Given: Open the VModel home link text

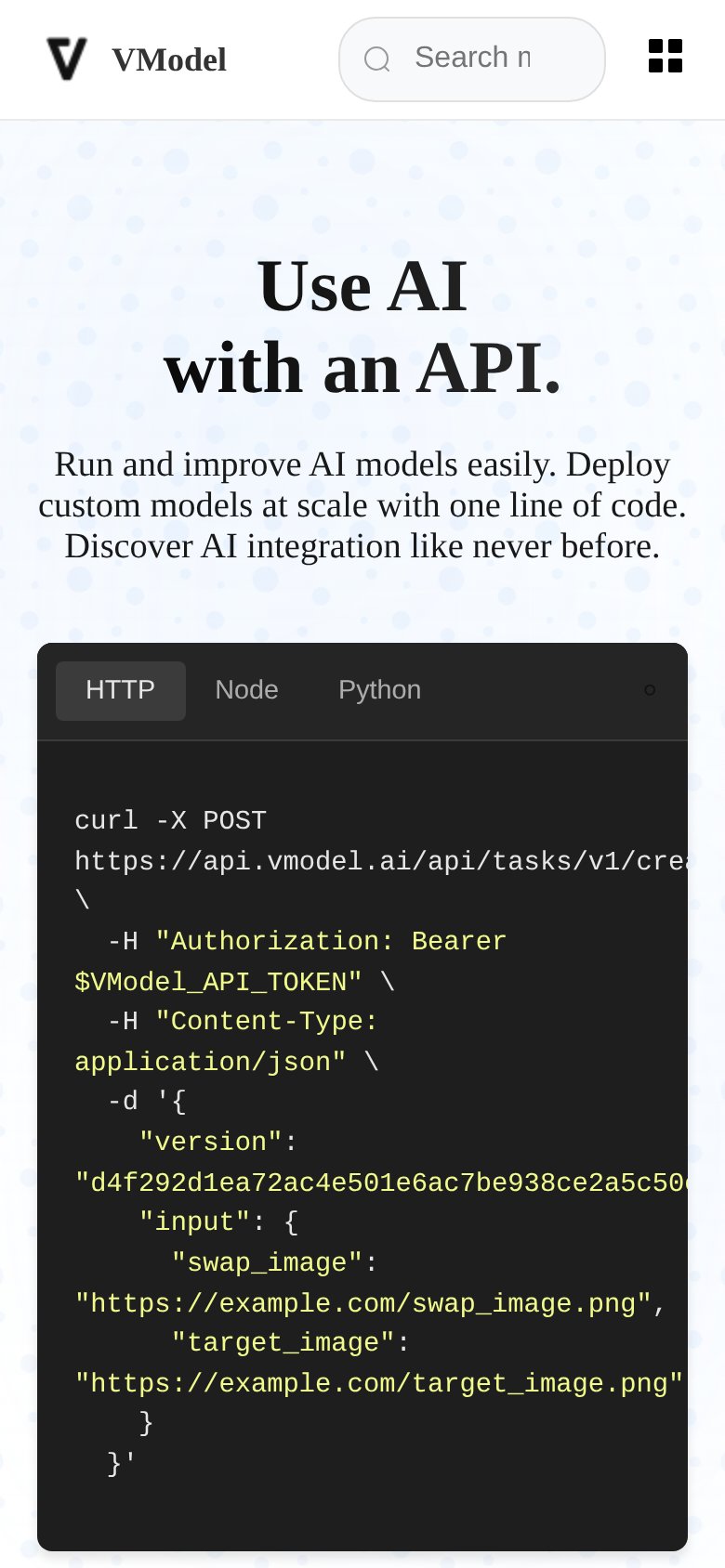Looking at the screenshot, I should point(169,60).
